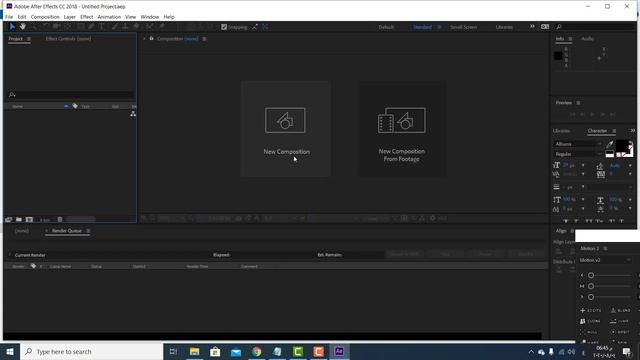Click the lock icon beside Composition tab
The image size is (640, 360).
(151, 38)
